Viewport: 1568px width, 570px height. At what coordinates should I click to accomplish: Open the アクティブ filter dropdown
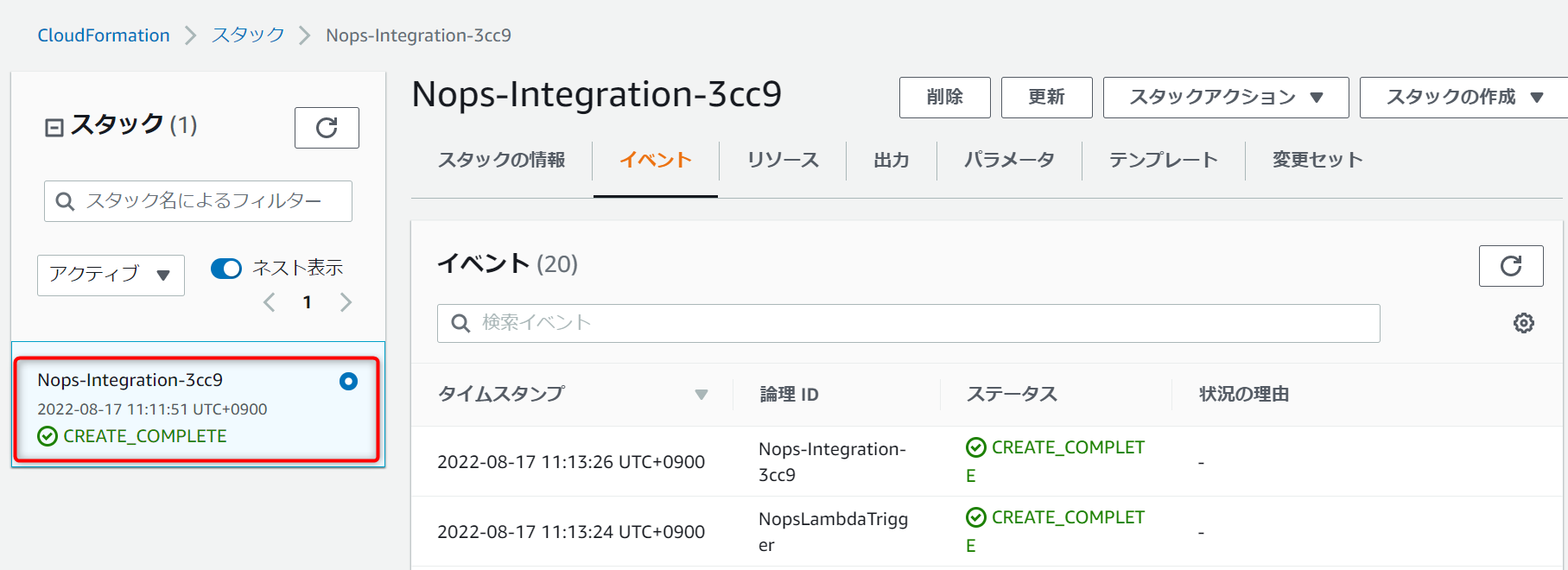111,275
